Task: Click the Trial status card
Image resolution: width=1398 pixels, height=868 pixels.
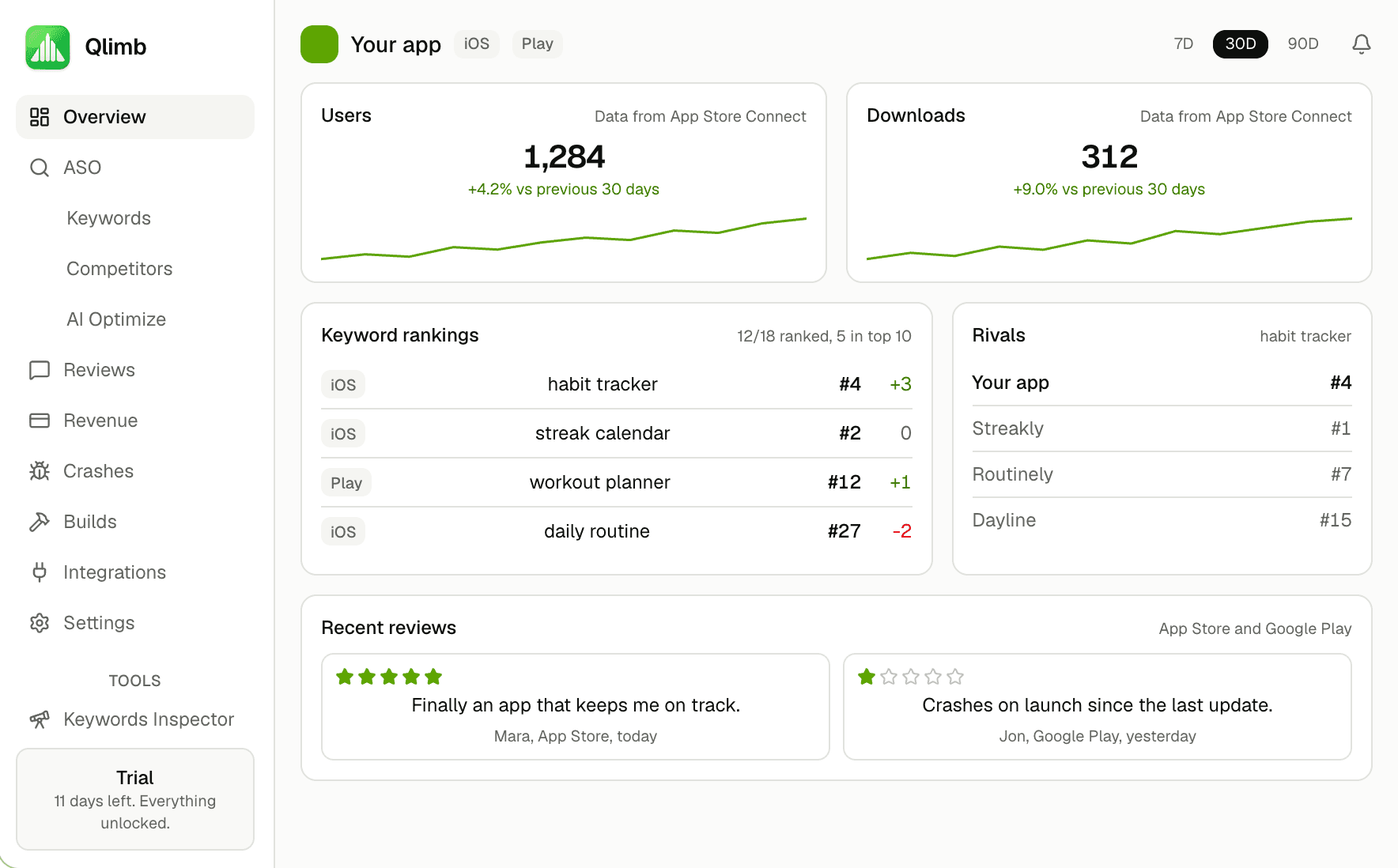Action: click(x=135, y=799)
